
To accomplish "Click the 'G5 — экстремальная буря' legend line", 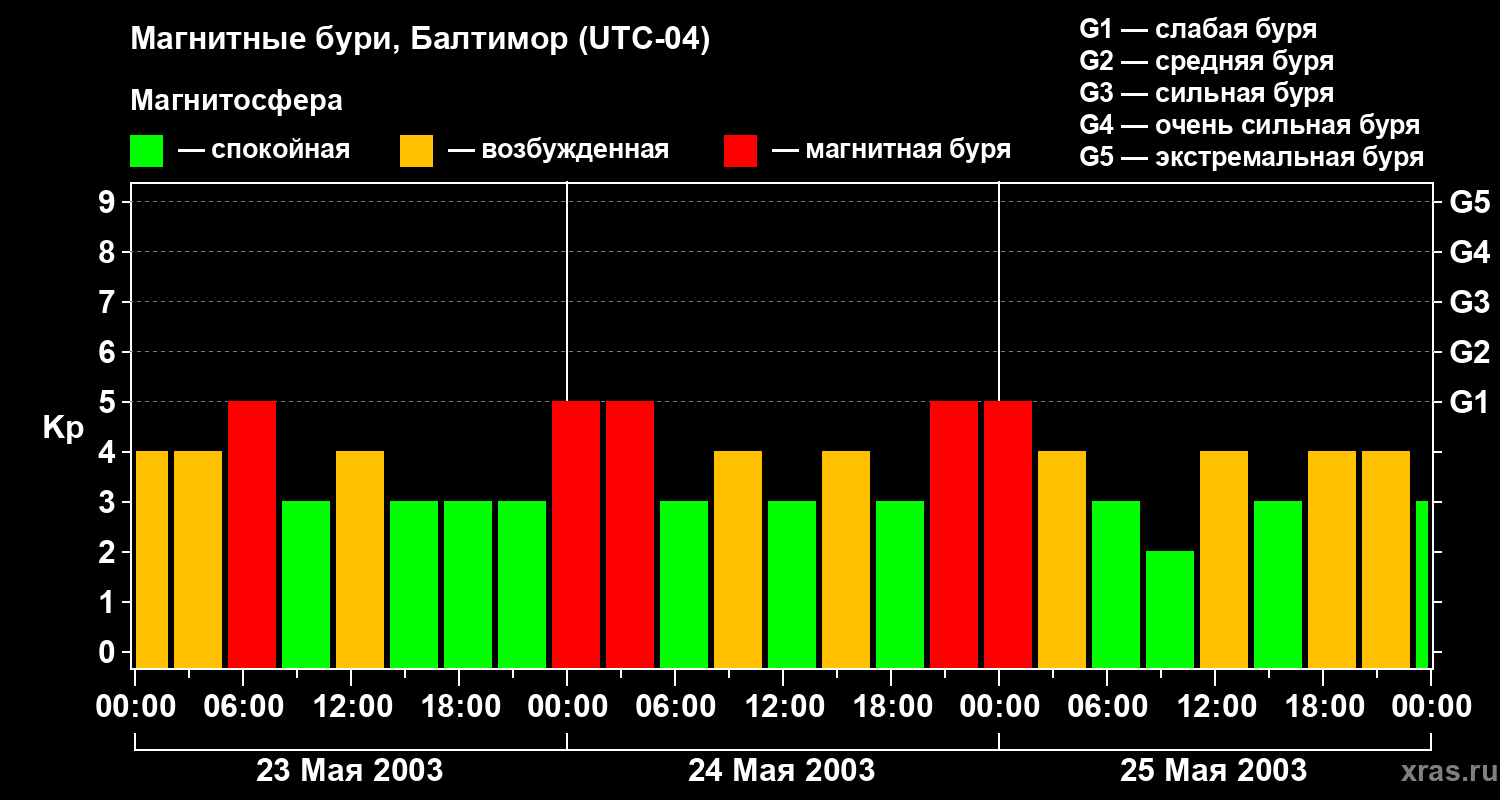I will tap(1251, 157).
